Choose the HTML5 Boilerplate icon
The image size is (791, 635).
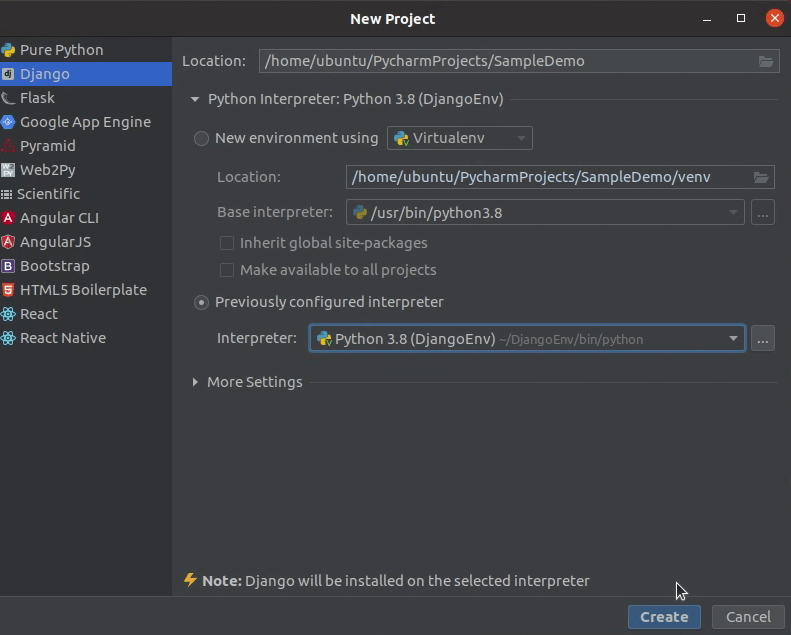(x=9, y=290)
